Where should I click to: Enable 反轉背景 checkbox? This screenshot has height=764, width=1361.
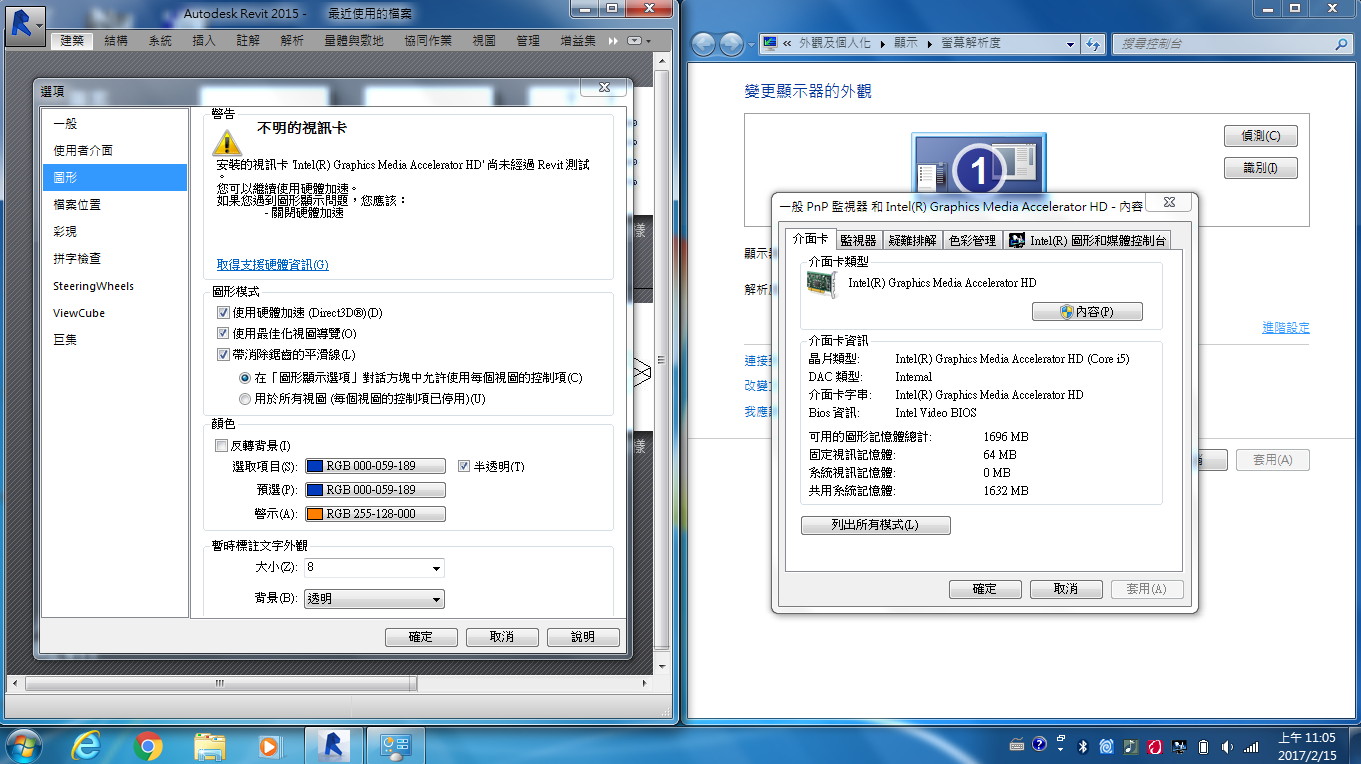pos(222,445)
